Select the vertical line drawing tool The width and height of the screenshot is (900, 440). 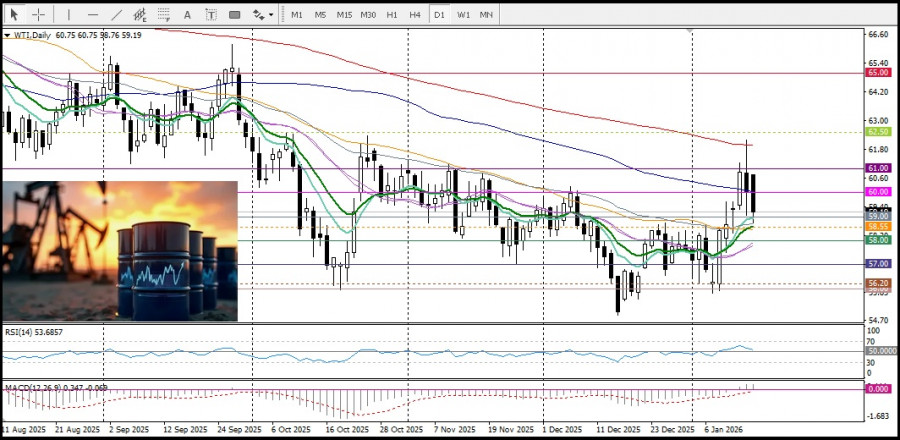tap(68, 15)
